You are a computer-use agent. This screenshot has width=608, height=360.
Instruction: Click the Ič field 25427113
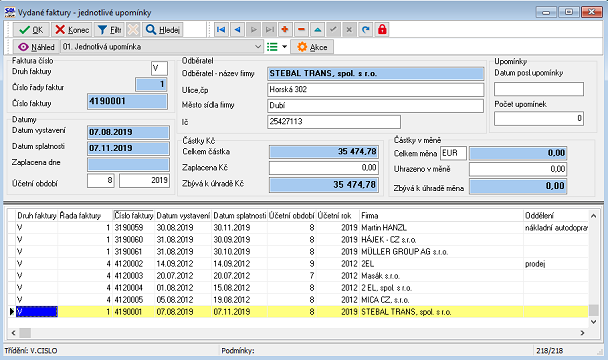(x=334, y=122)
